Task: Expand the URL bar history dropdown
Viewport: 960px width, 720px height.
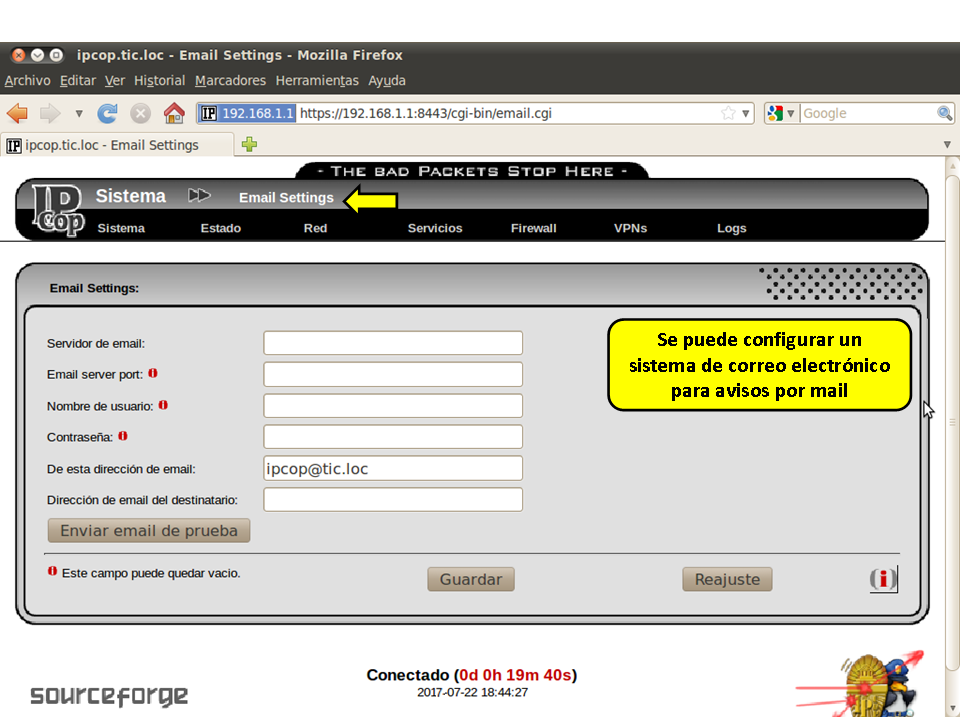Action: (746, 113)
